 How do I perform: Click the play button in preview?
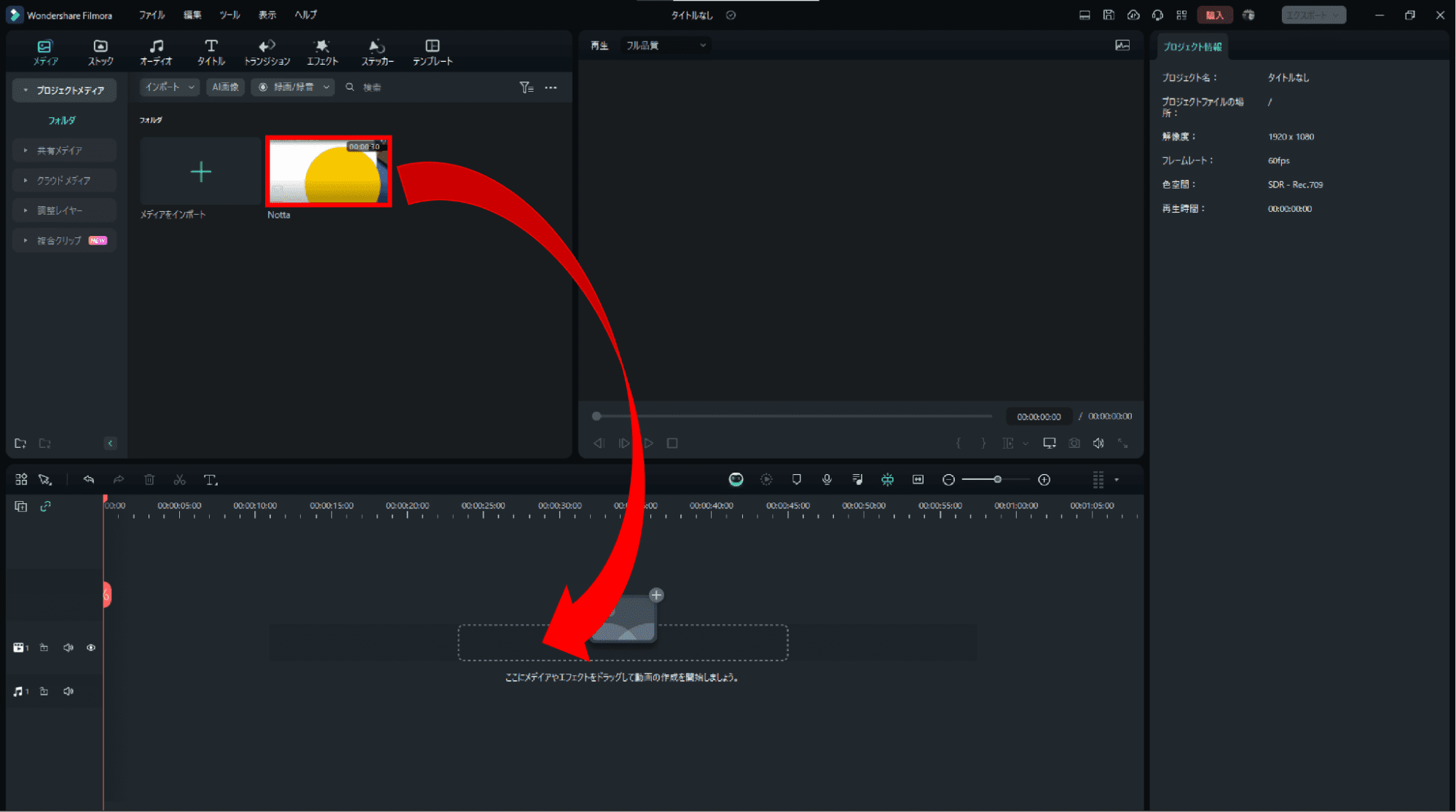click(x=648, y=444)
